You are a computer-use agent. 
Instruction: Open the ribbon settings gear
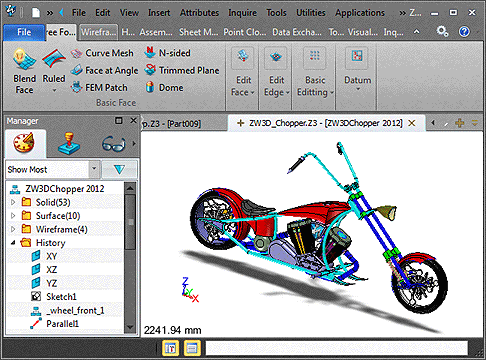[x=442, y=32]
